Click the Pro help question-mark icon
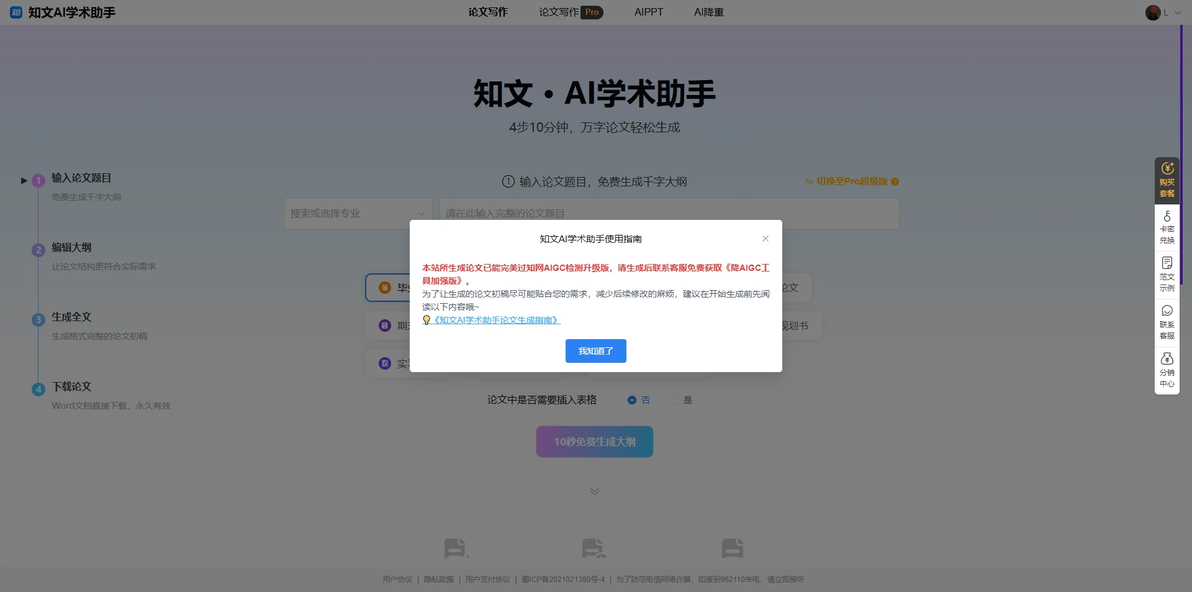Image resolution: width=1192 pixels, height=592 pixels. click(895, 182)
